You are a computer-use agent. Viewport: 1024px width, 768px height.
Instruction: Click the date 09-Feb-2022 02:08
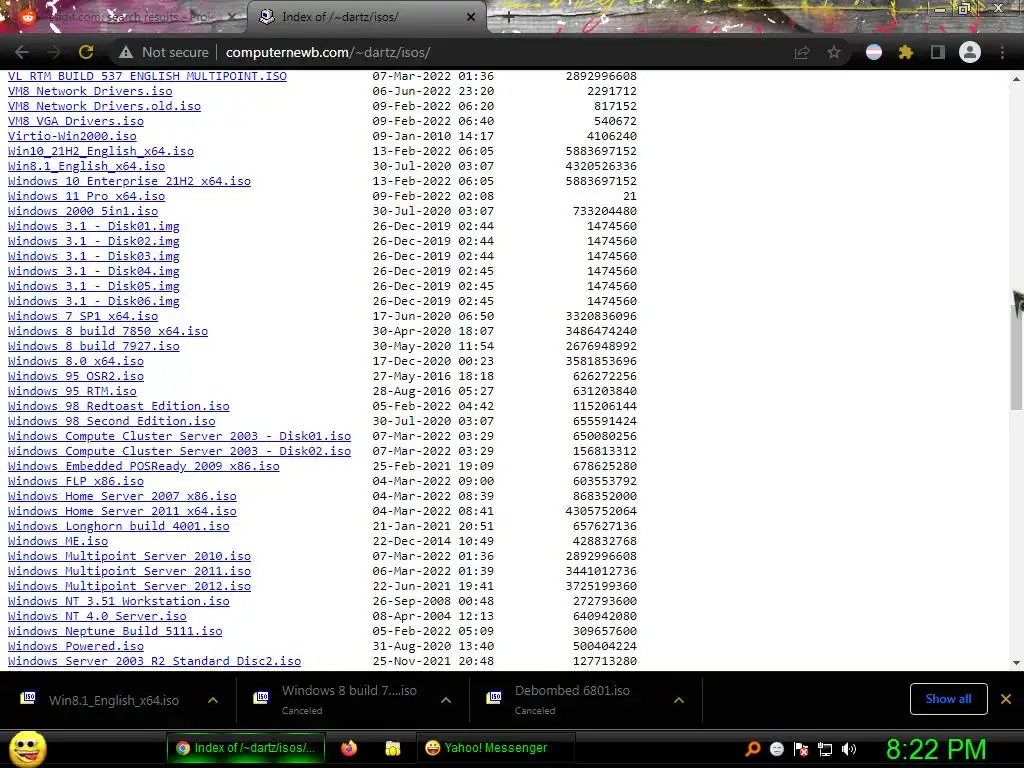pyautogui.click(x=433, y=196)
